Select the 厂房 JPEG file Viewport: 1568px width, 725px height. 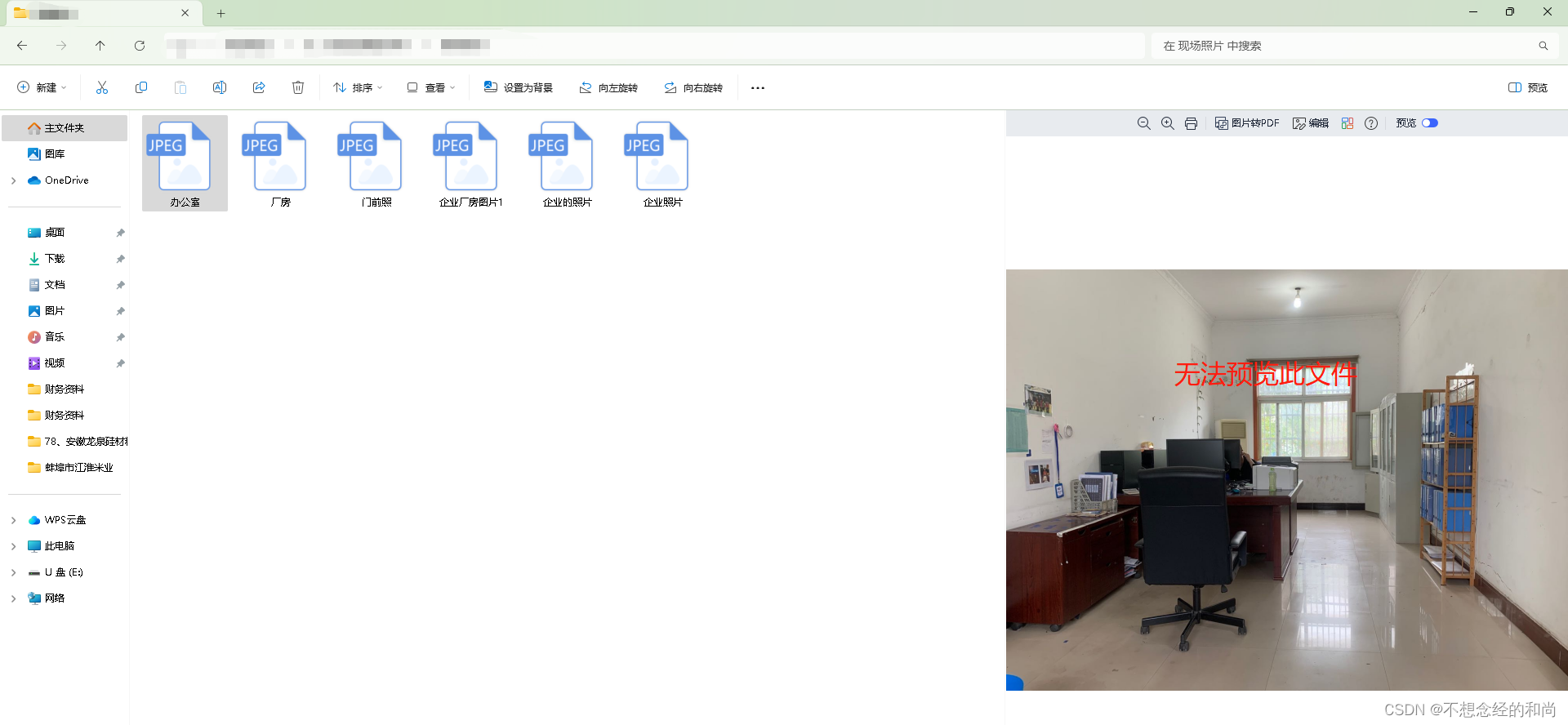click(x=280, y=163)
